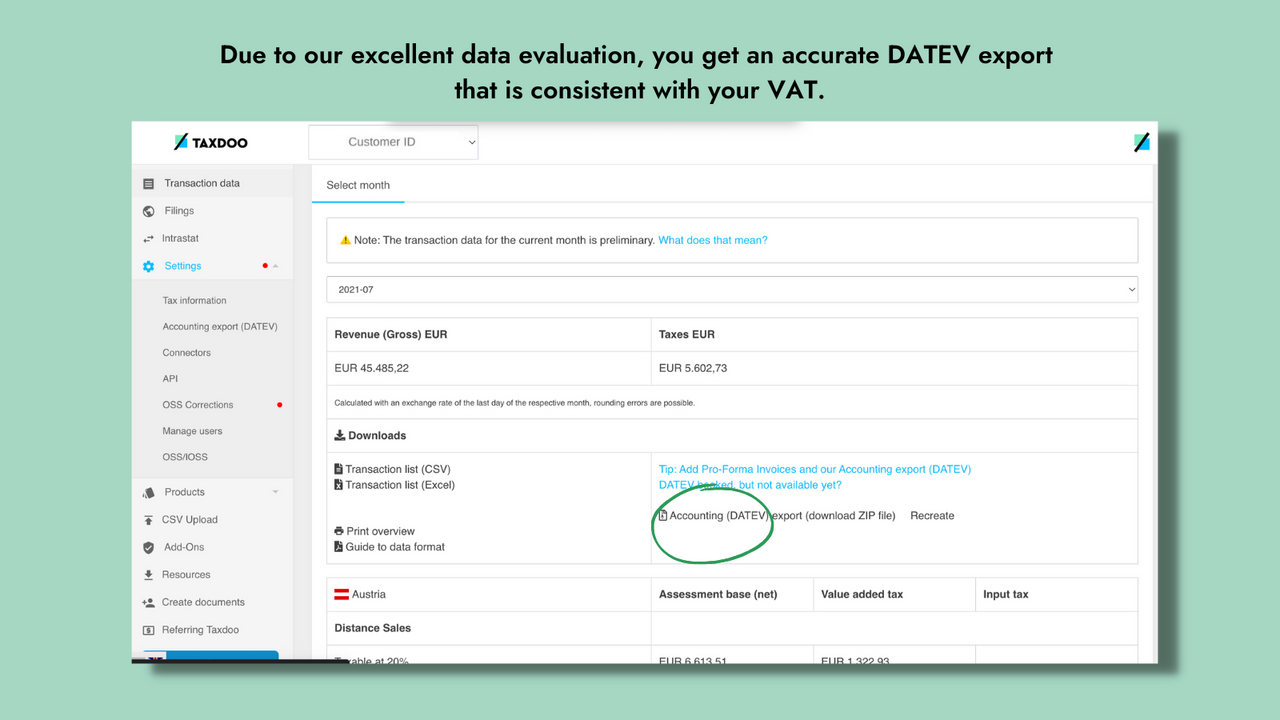Viewport: 1280px width, 720px height.
Task: Click the EUR 5.602,73 taxes value
Action: coord(693,368)
